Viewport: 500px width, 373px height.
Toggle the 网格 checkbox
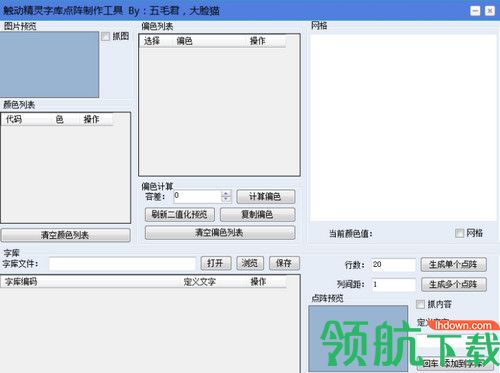coord(460,233)
